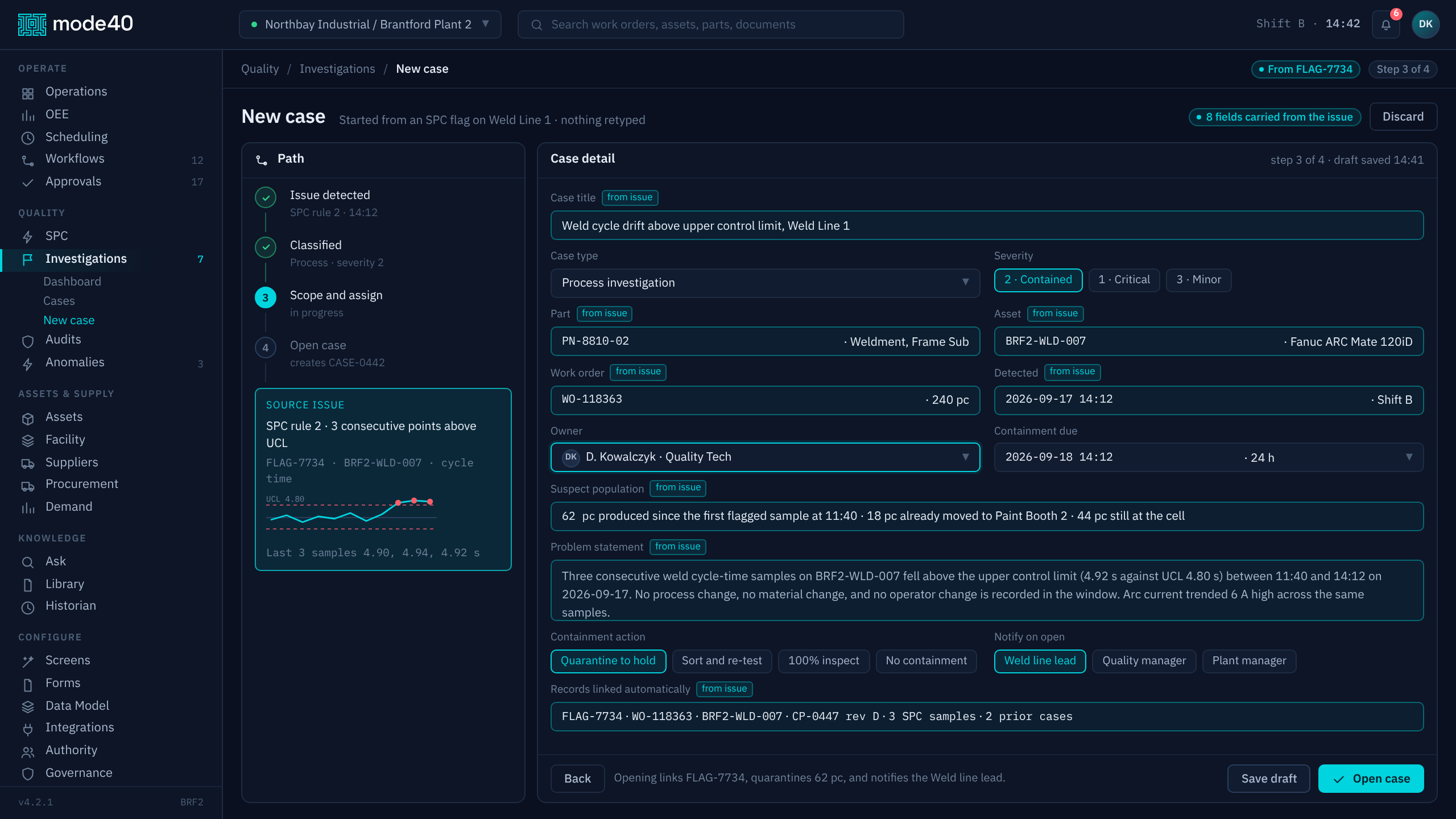
Task: Click the Case title input field
Action: click(x=987, y=226)
